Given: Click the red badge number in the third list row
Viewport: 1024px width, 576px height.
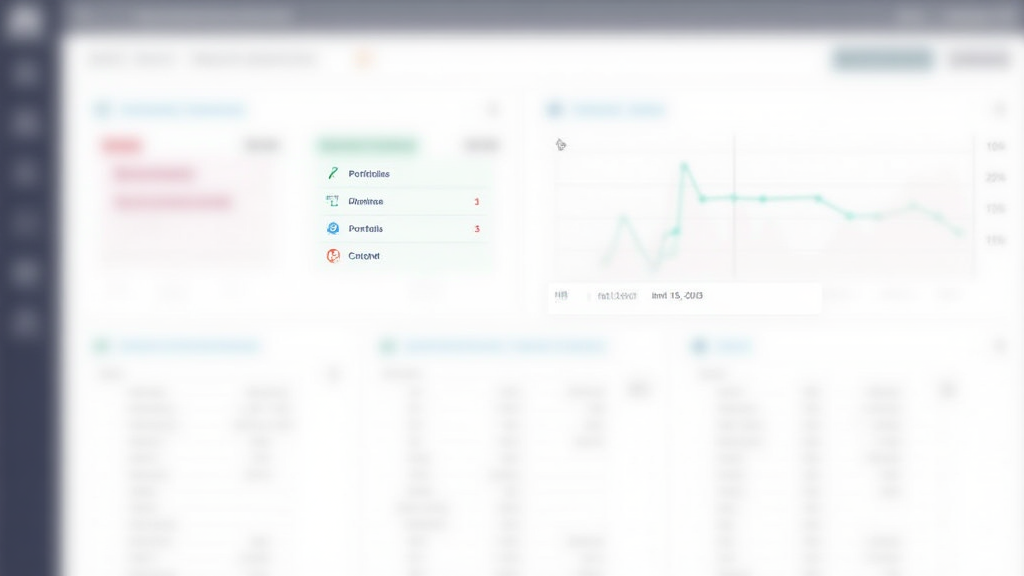Looking at the screenshot, I should coord(477,229).
